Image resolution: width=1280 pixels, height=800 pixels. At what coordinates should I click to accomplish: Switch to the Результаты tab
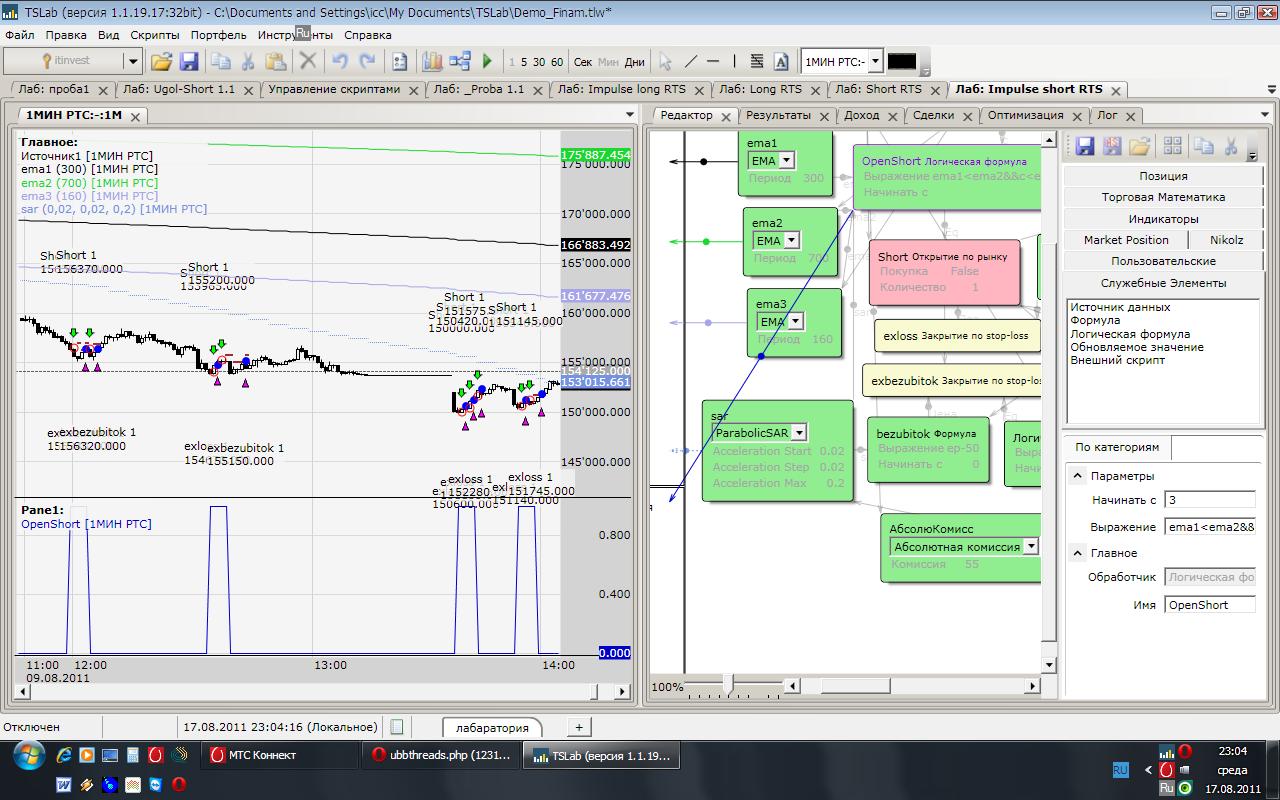click(x=778, y=115)
